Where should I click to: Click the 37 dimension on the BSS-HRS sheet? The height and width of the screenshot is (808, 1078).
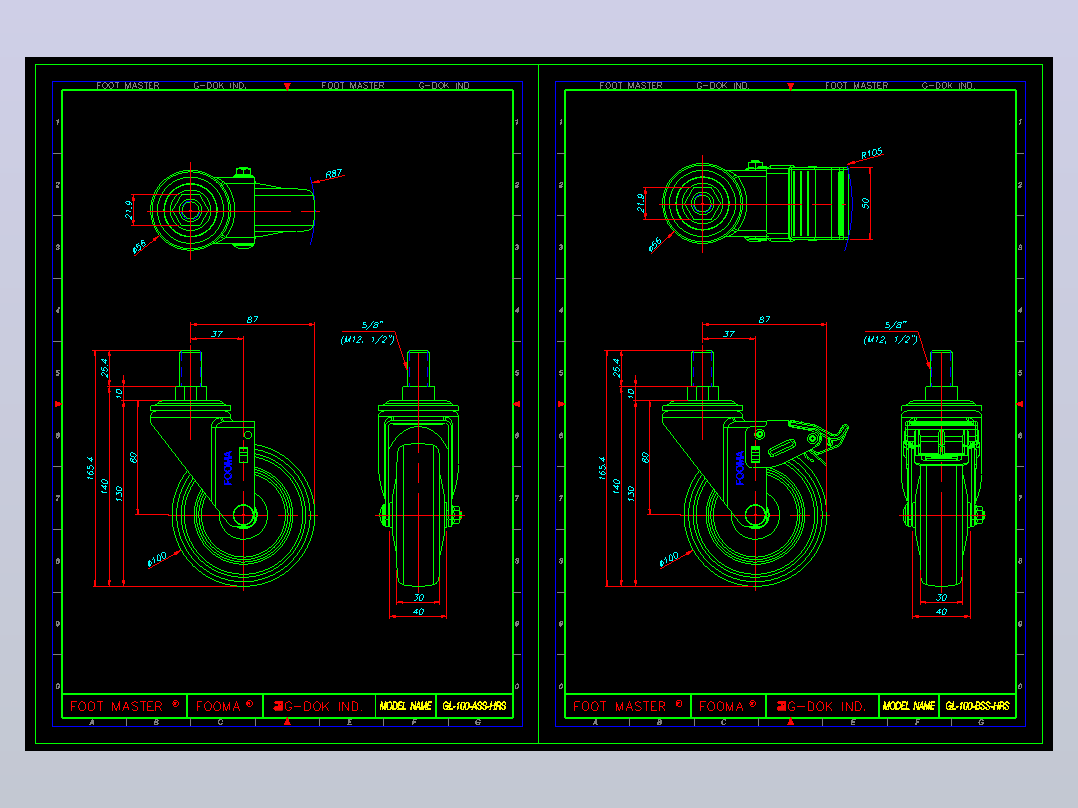(729, 334)
